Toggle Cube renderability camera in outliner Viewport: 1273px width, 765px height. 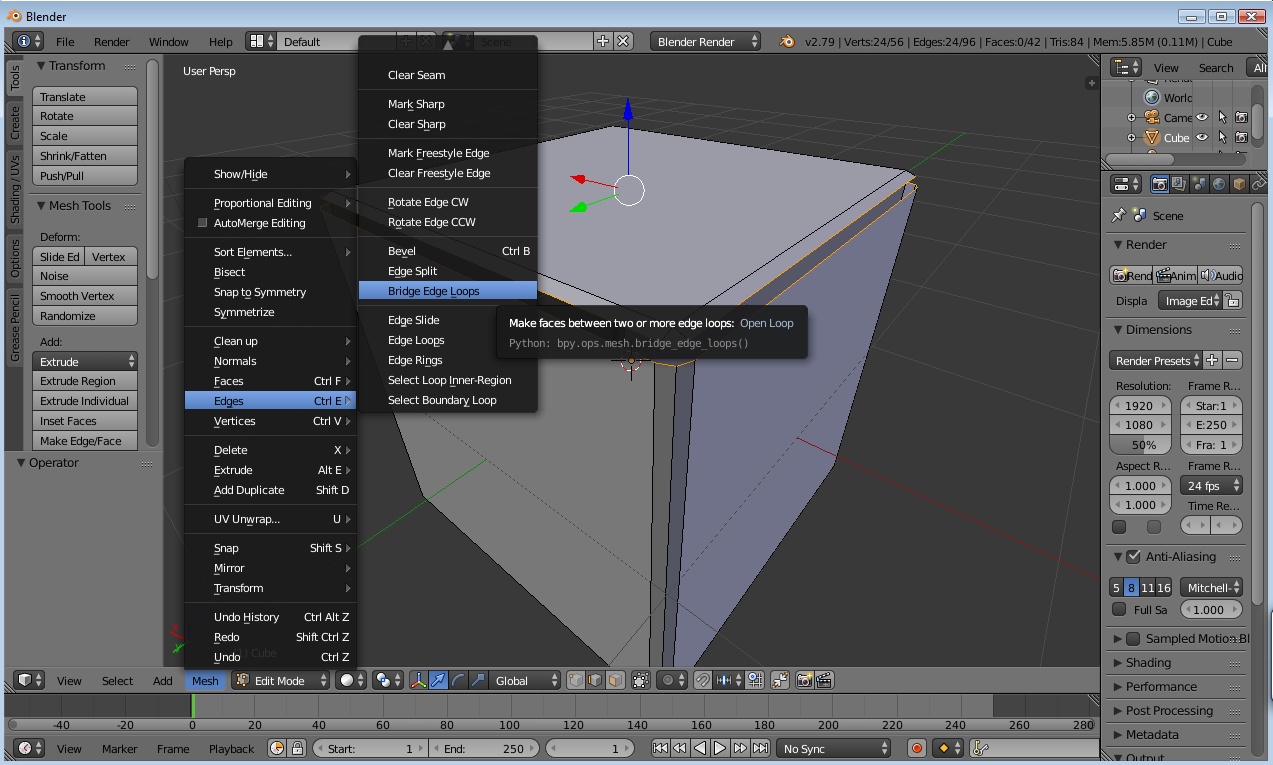click(1241, 137)
